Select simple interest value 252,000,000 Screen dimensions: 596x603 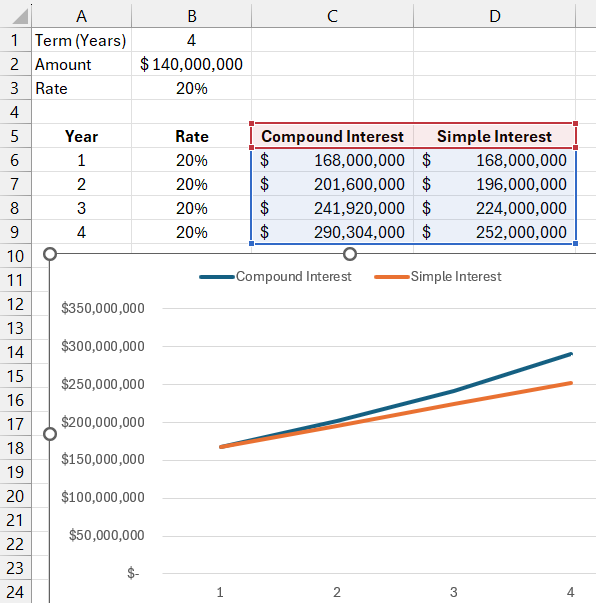(x=494, y=232)
